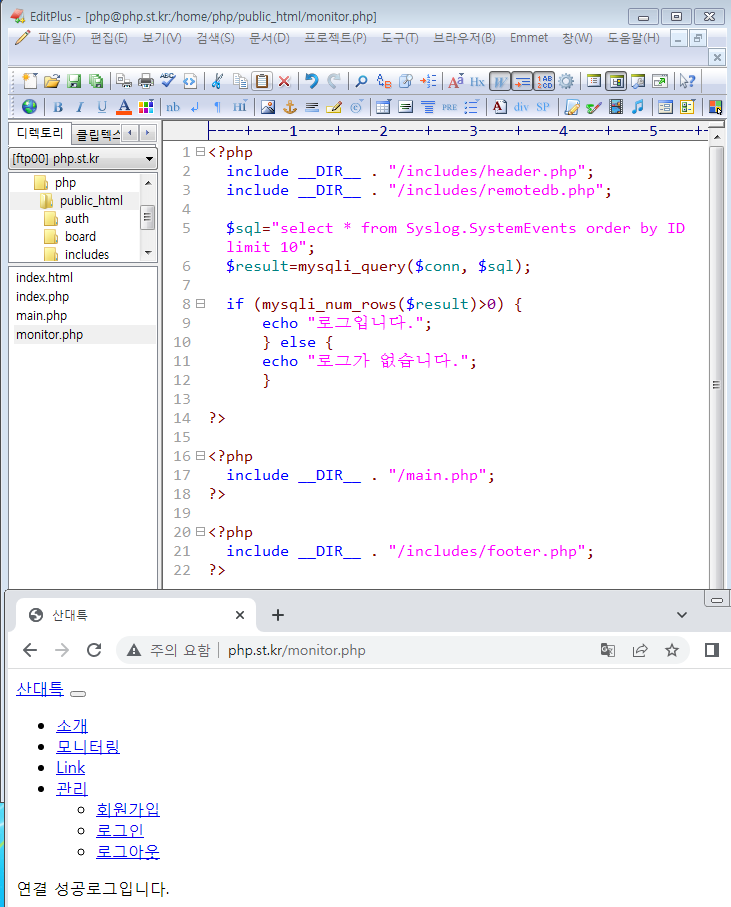Toggle line numbers display button
Image resolution: width=731 pixels, height=907 pixels.
(x=544, y=81)
